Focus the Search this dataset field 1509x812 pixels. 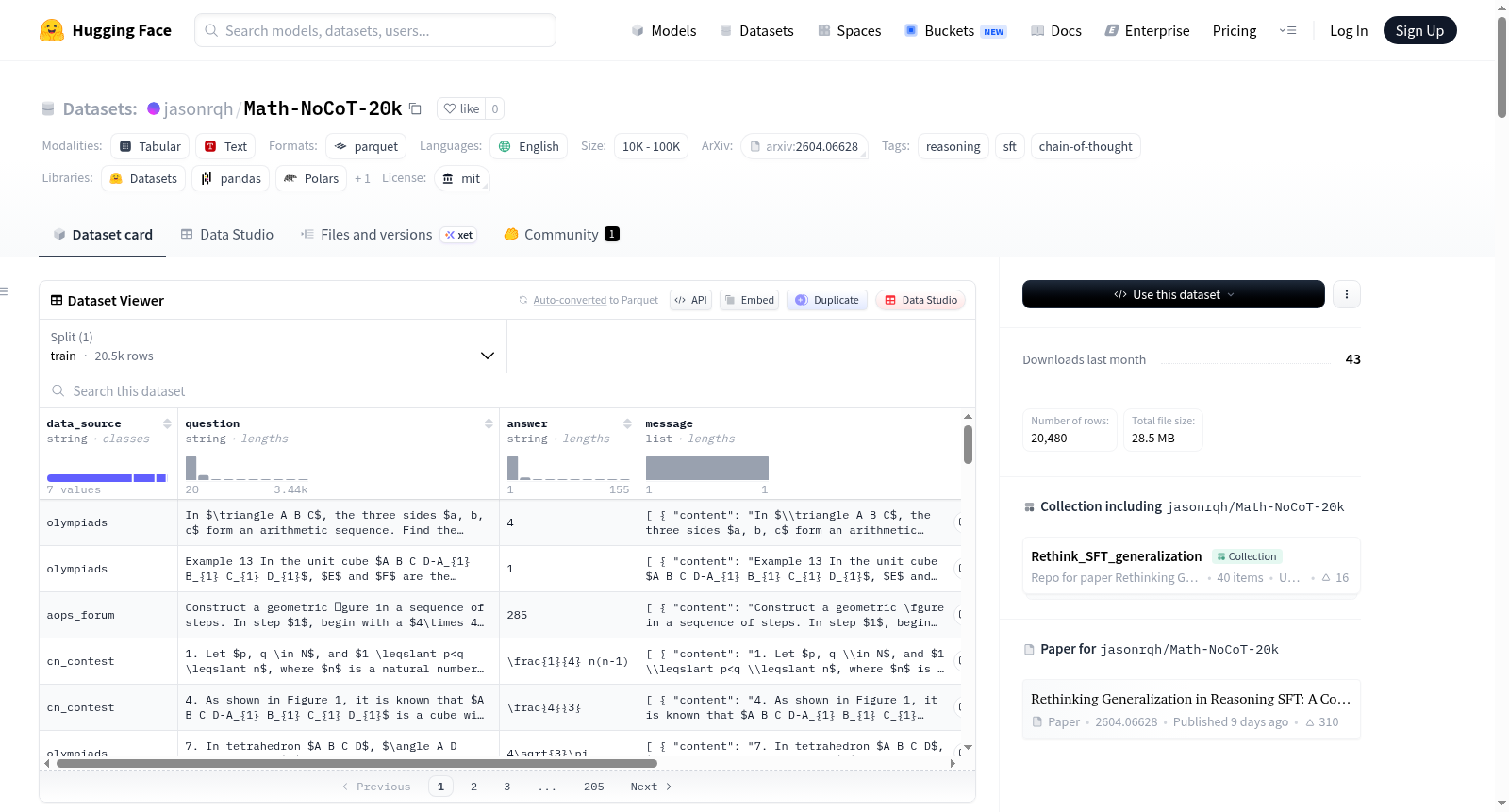click(x=507, y=390)
